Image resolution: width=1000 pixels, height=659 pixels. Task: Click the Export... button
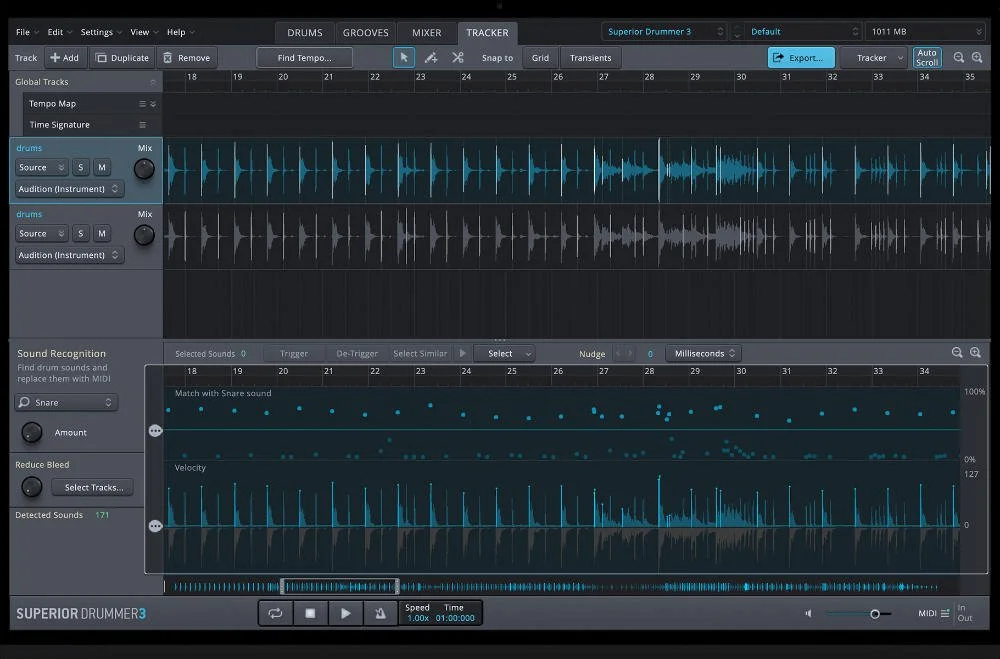(x=801, y=57)
